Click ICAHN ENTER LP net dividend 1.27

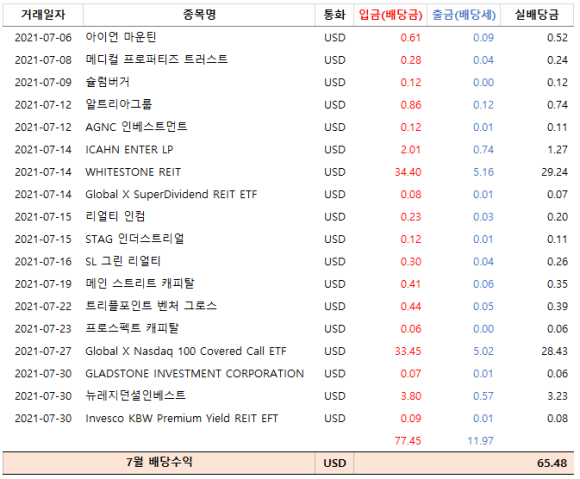click(x=557, y=150)
